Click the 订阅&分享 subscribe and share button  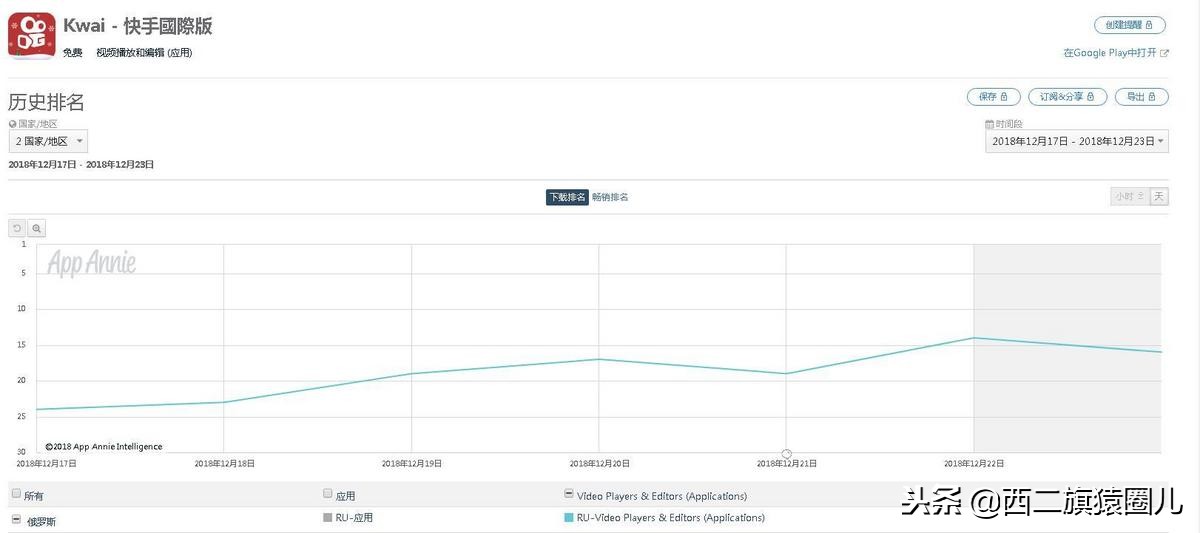click(x=1067, y=97)
